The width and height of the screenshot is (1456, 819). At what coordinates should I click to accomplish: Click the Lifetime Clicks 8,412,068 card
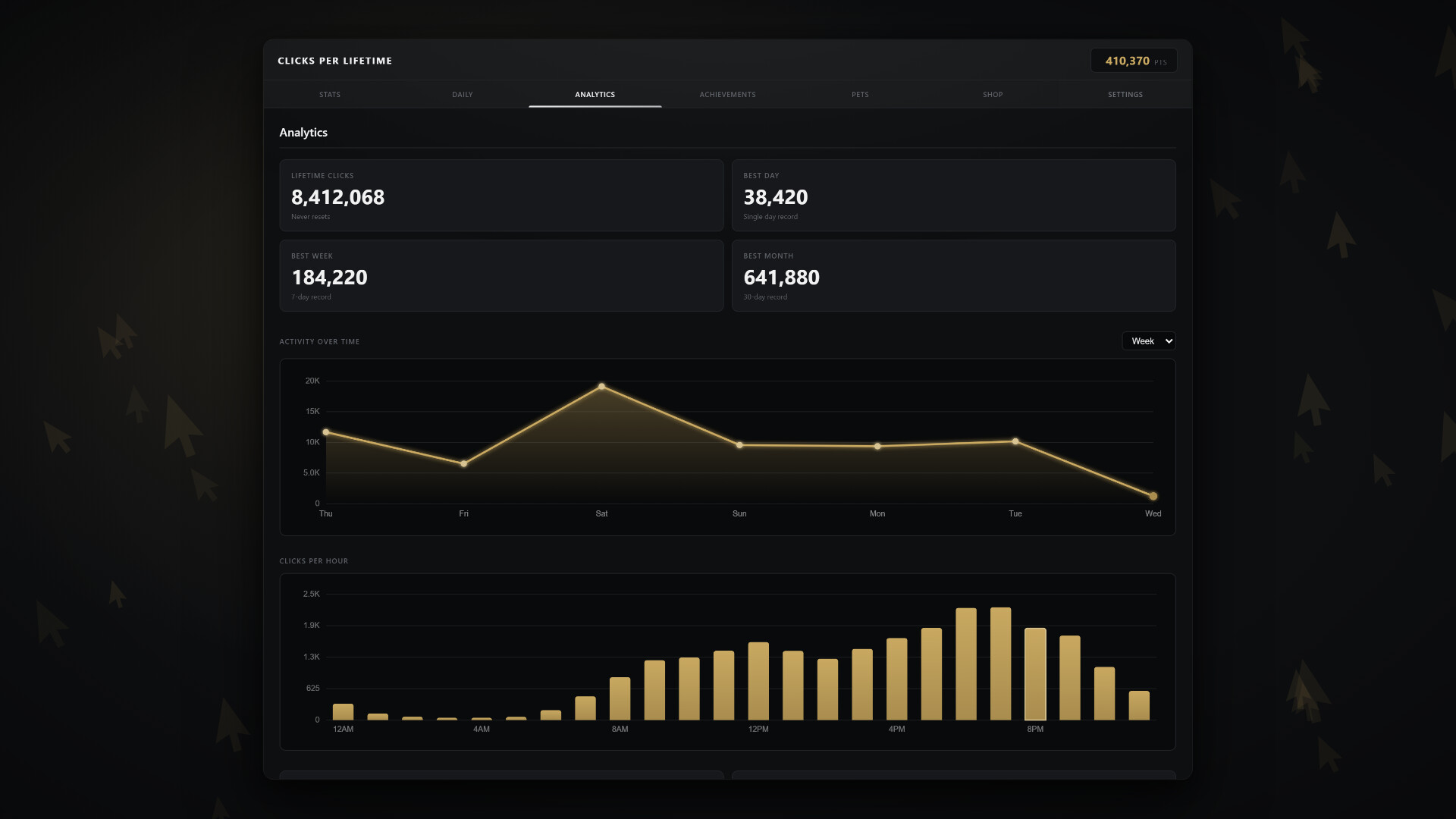[501, 195]
